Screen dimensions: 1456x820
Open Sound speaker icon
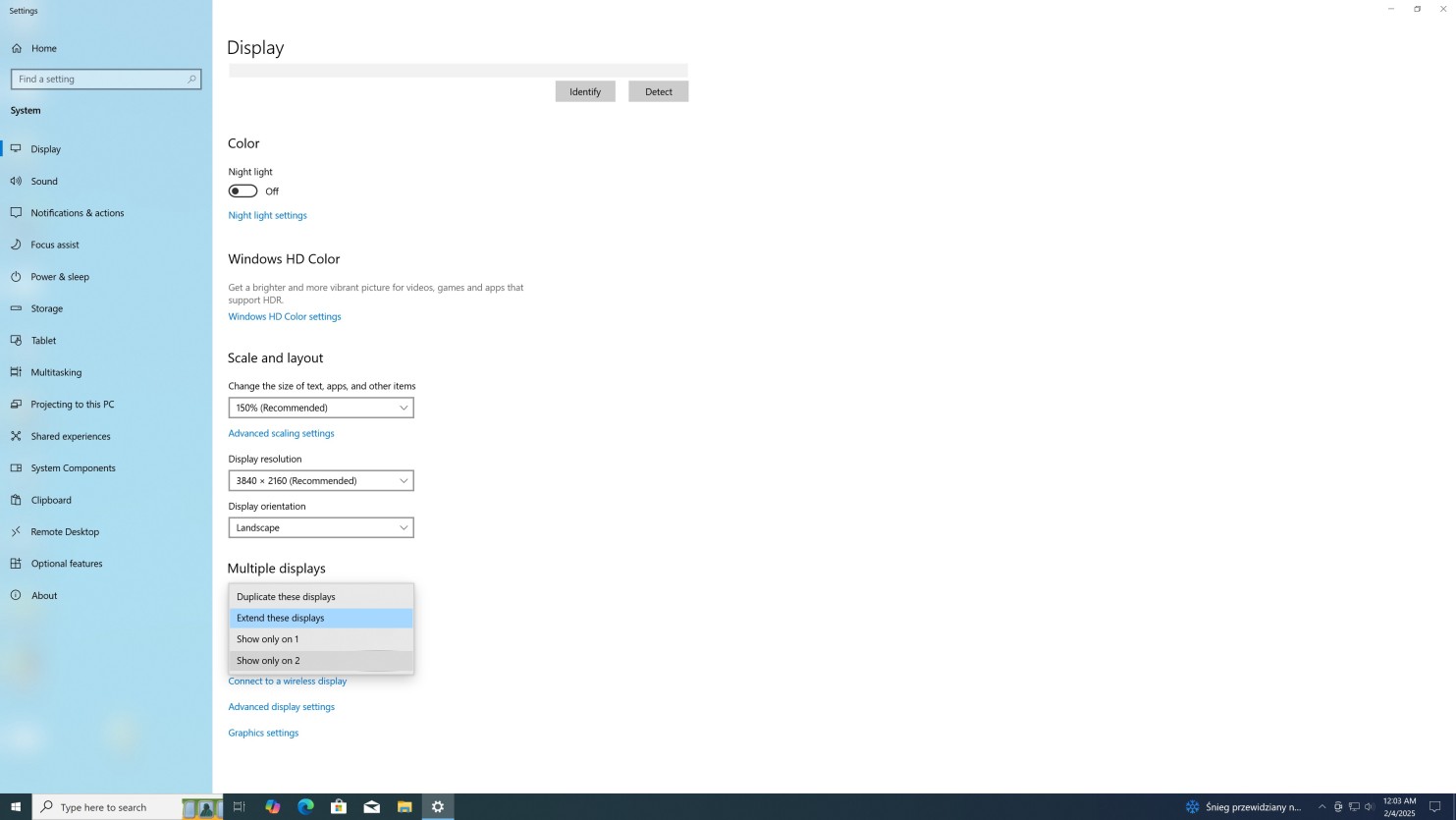click(x=17, y=181)
